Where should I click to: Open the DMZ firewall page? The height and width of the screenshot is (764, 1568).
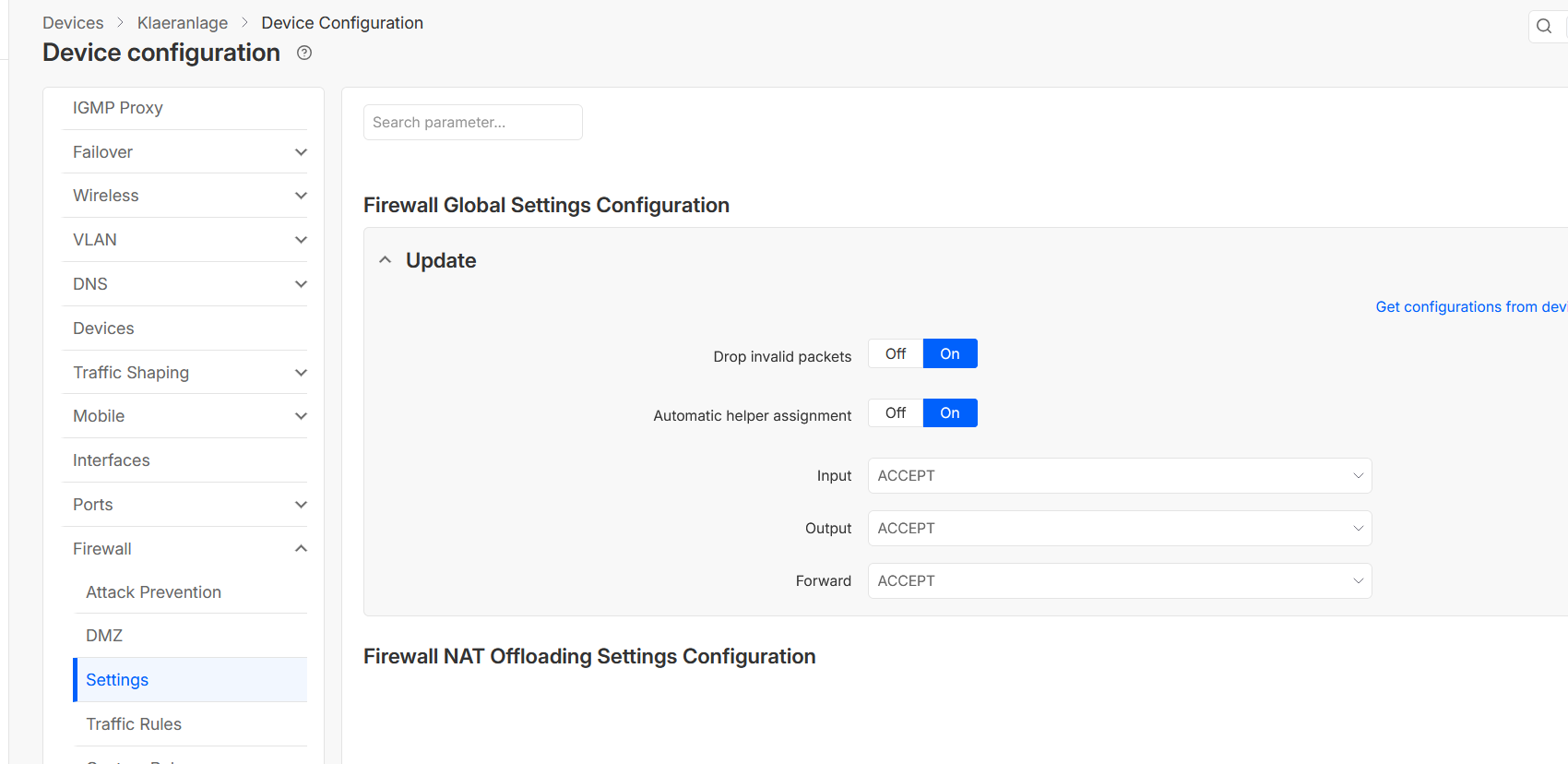(x=104, y=636)
